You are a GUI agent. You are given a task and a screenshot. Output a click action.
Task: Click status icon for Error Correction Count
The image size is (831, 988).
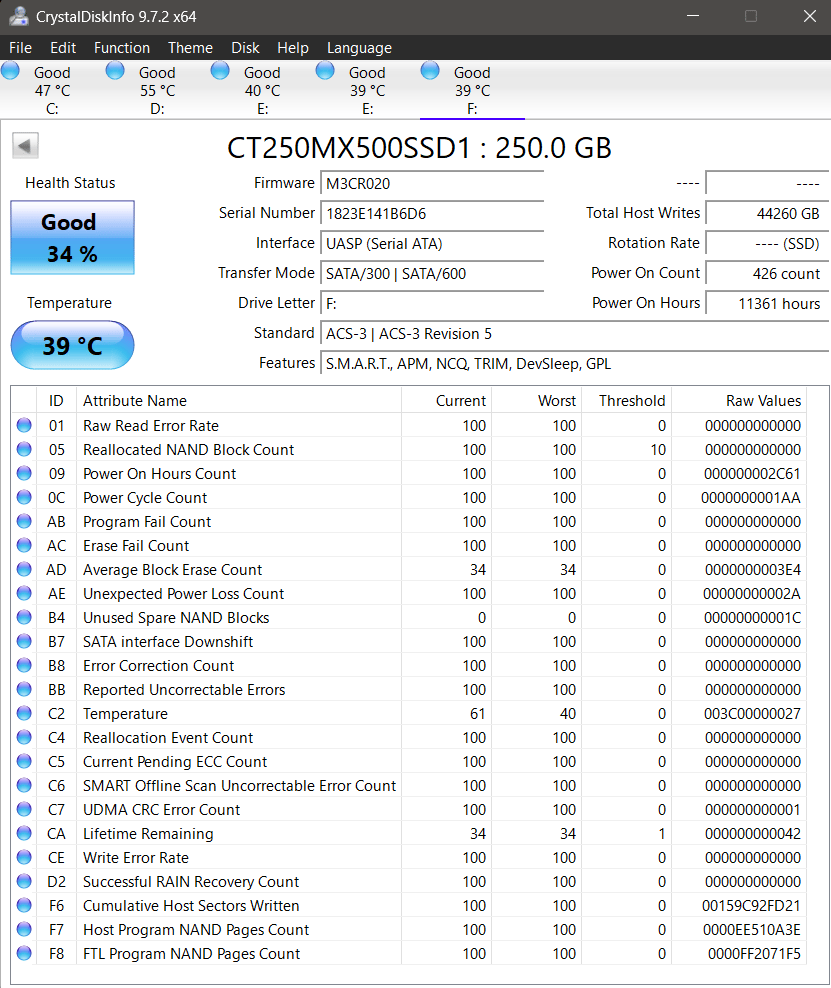24,665
